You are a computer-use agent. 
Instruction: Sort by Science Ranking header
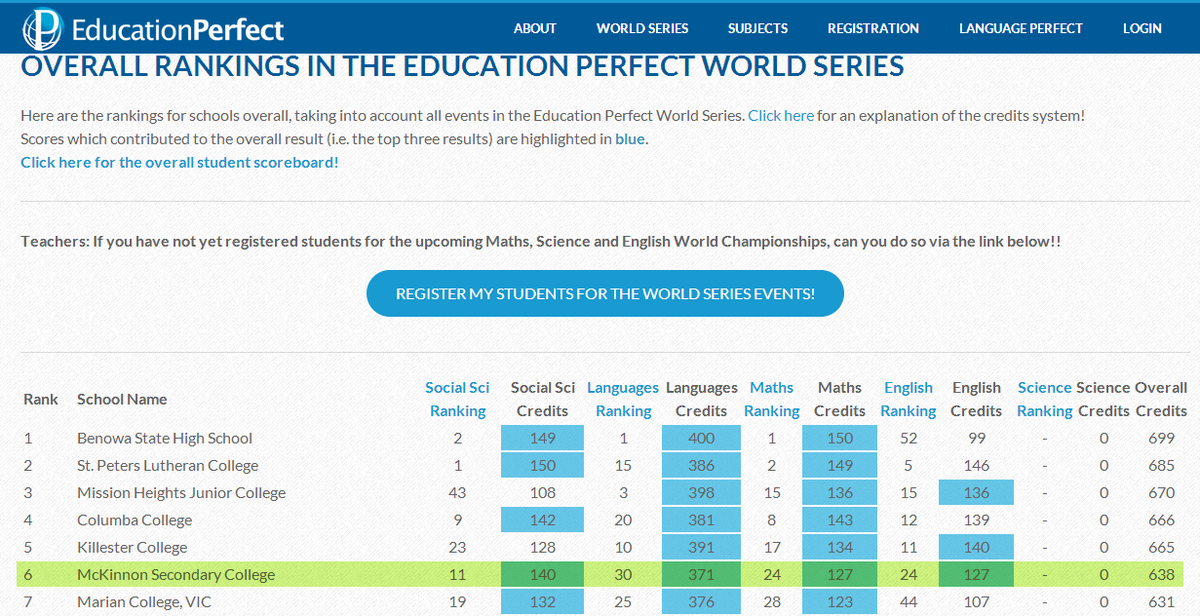[x=1045, y=399]
